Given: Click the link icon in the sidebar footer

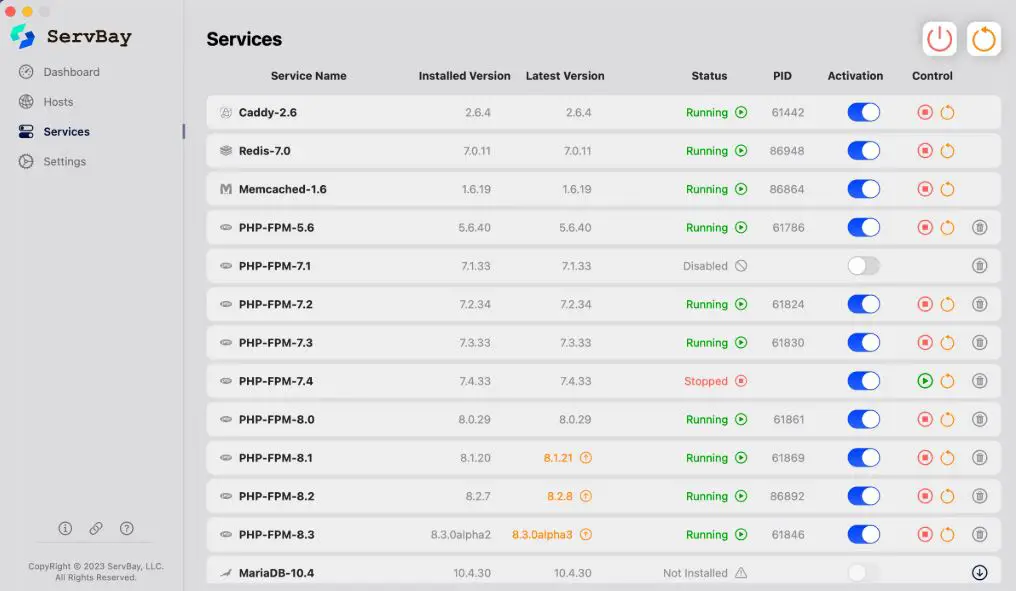Looking at the screenshot, I should [x=96, y=528].
